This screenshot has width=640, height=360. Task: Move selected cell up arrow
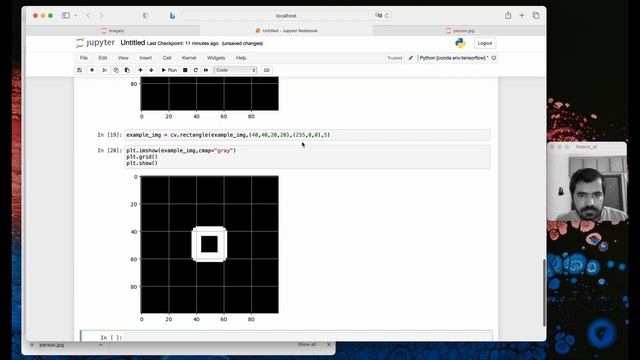[140, 70]
